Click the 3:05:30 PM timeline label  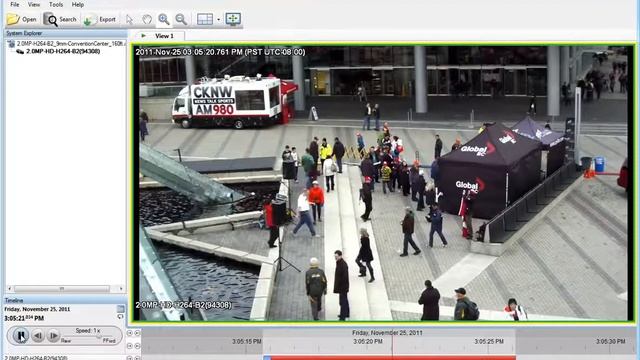pyautogui.click(x=611, y=341)
